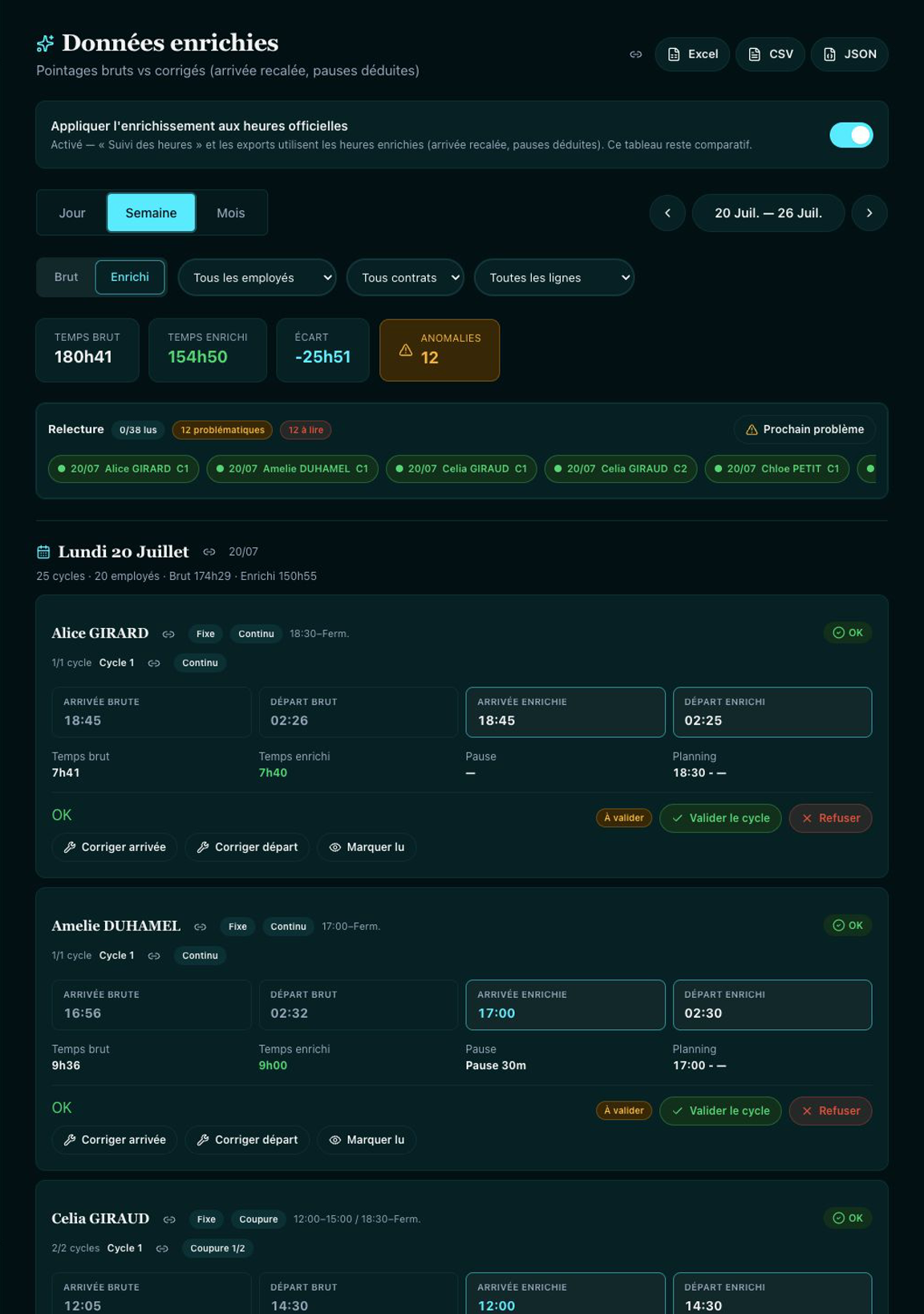Click Amelie DUHAMEL's Arrivée enrichie 17:00 field
The width and height of the screenshot is (924, 1314).
click(x=565, y=1004)
